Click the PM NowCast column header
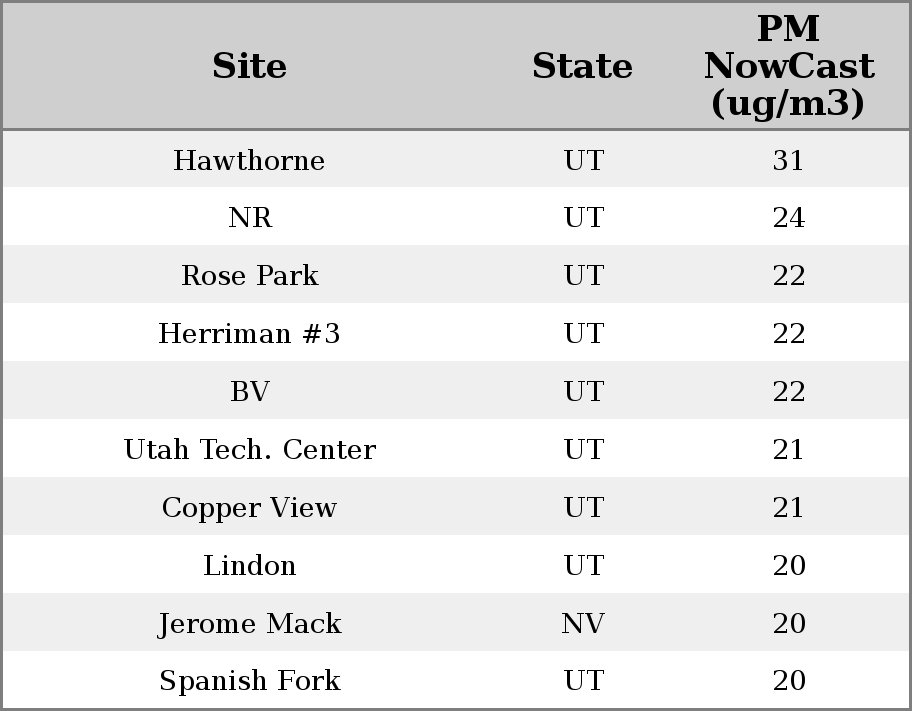The width and height of the screenshot is (912, 711). point(788,66)
